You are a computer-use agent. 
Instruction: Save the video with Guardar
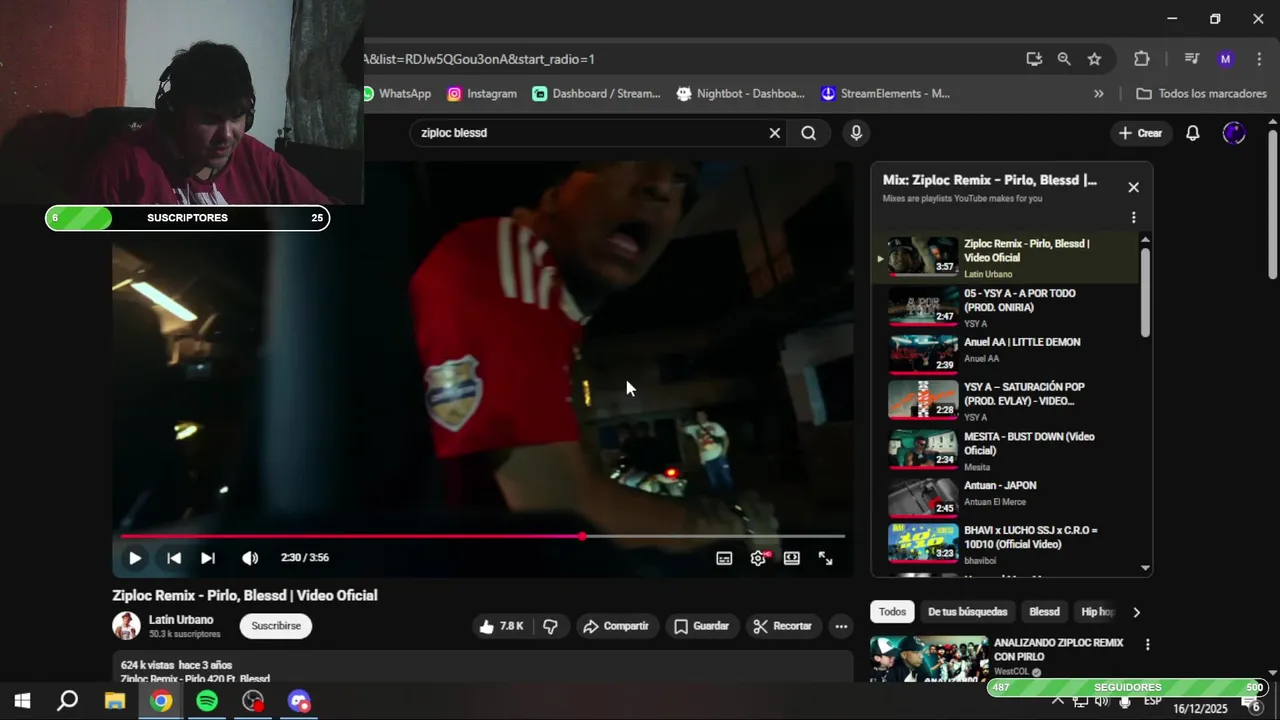click(x=701, y=626)
